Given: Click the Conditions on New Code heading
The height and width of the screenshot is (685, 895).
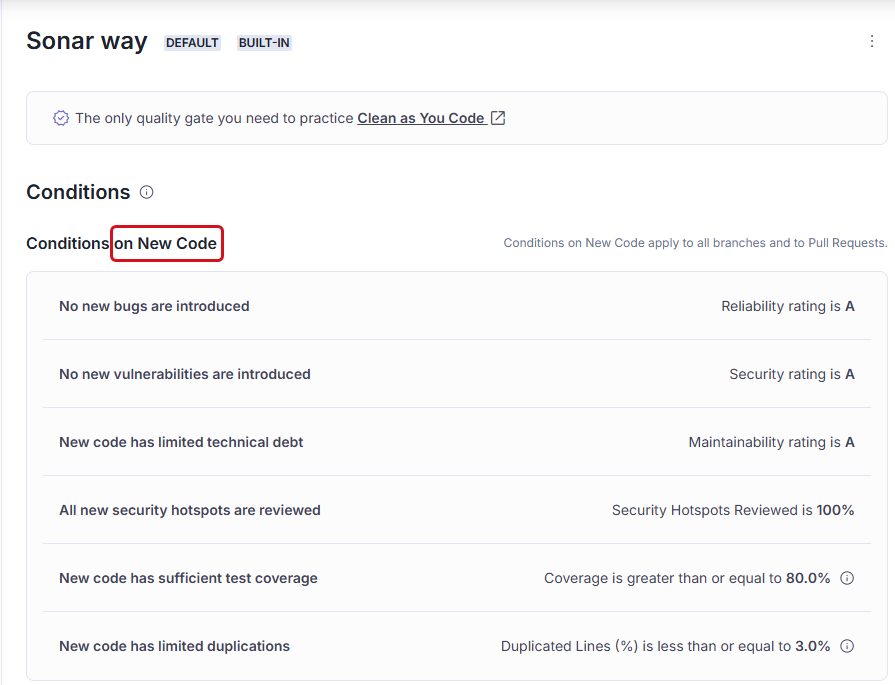Looking at the screenshot, I should (122, 244).
